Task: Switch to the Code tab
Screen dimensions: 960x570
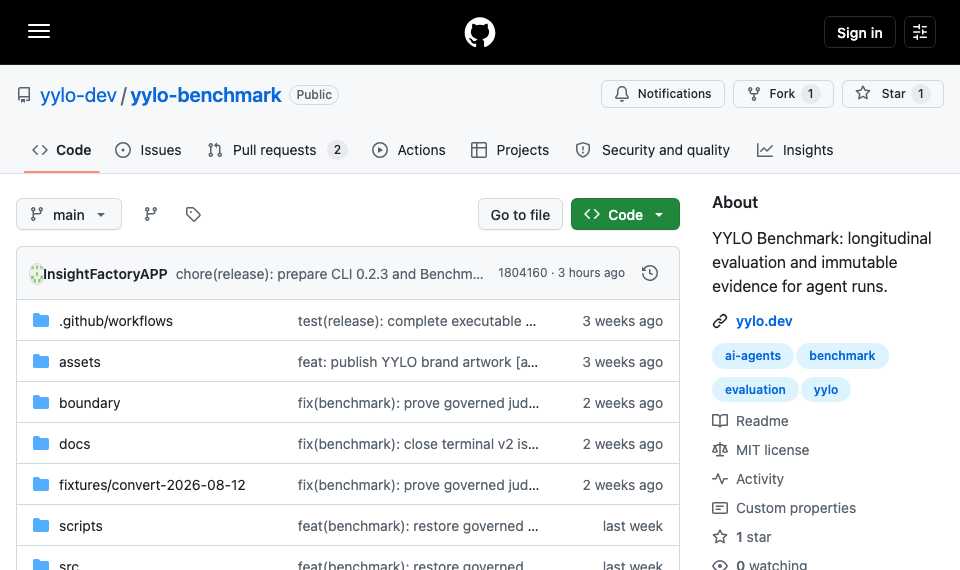Action: point(62,150)
